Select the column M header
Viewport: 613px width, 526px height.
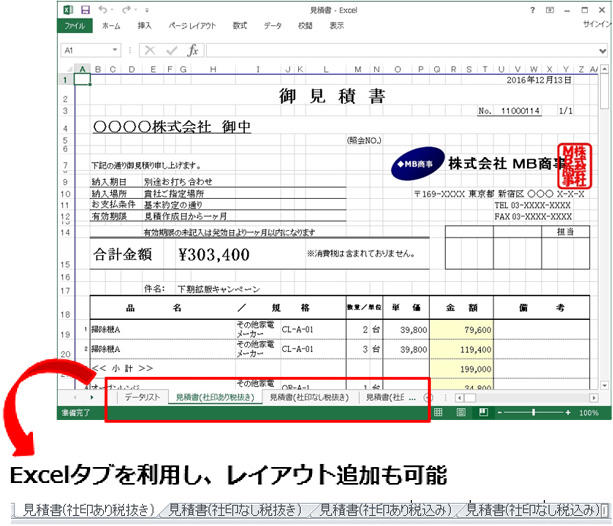(357, 69)
